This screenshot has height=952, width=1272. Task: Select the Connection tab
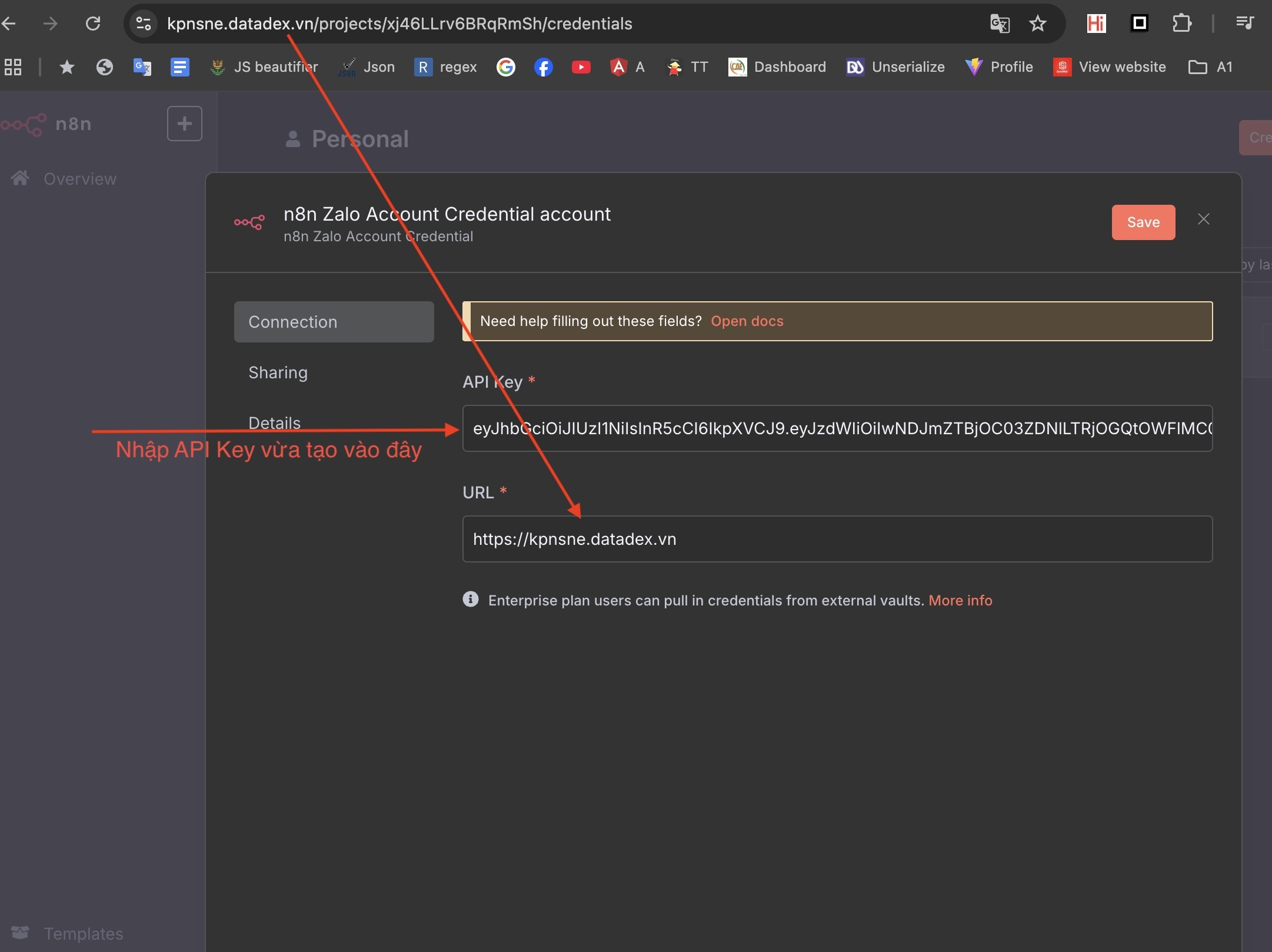(x=334, y=322)
